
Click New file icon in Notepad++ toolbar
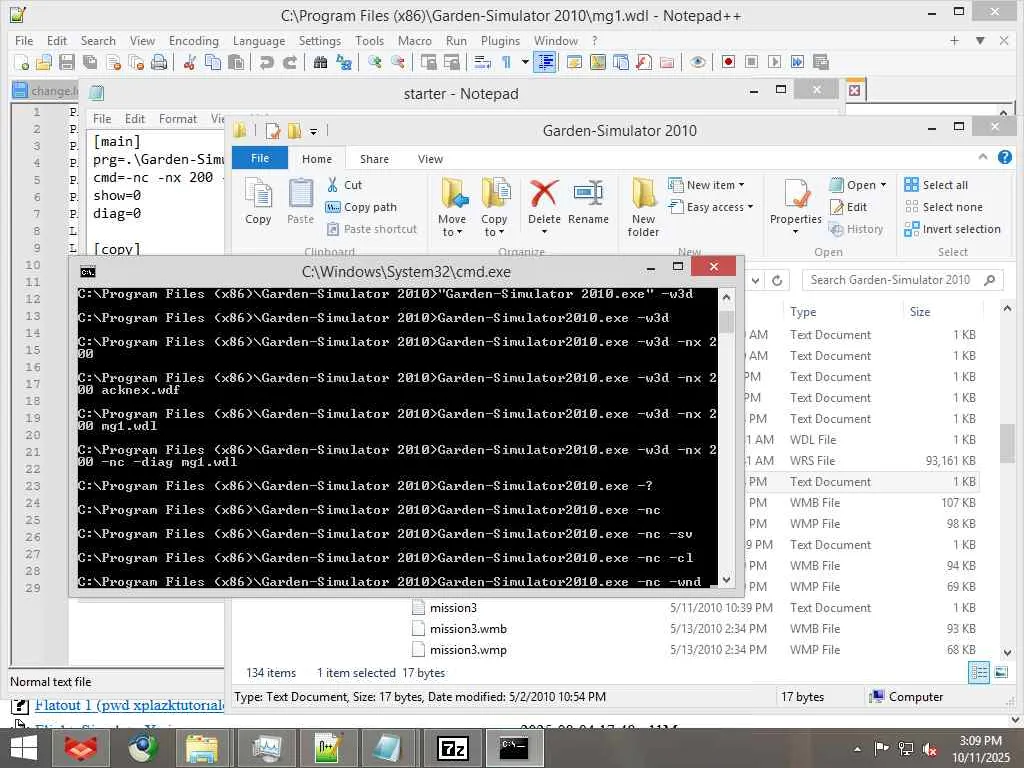click(x=21, y=63)
